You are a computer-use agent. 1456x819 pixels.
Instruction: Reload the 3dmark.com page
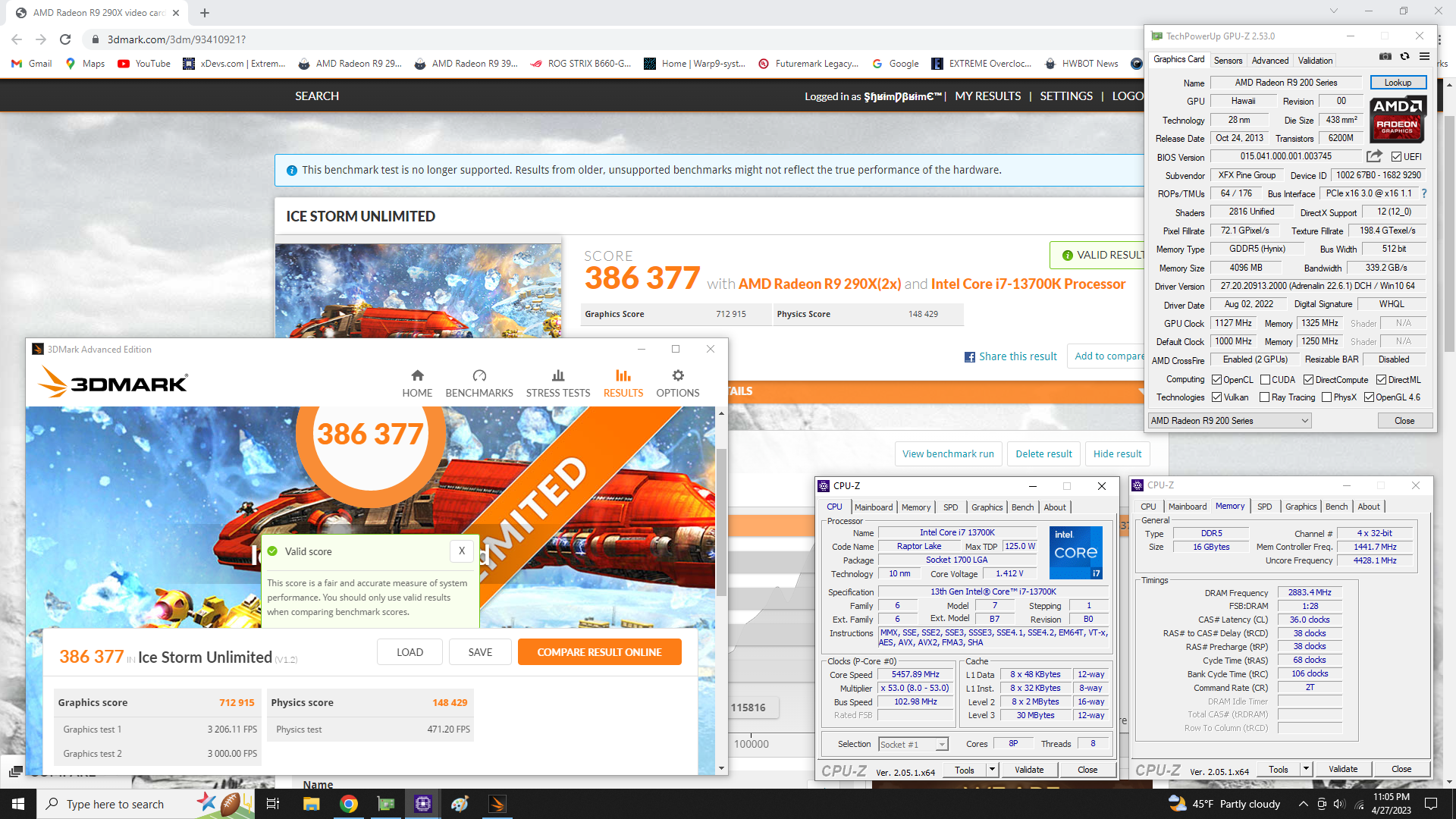click(x=65, y=39)
